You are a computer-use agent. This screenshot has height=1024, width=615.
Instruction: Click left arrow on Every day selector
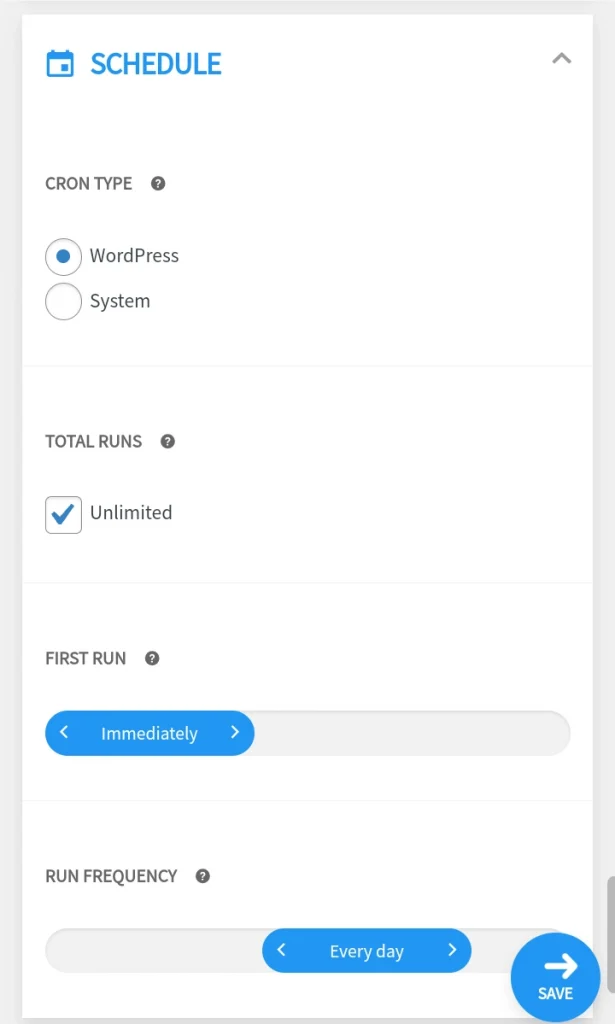point(281,950)
